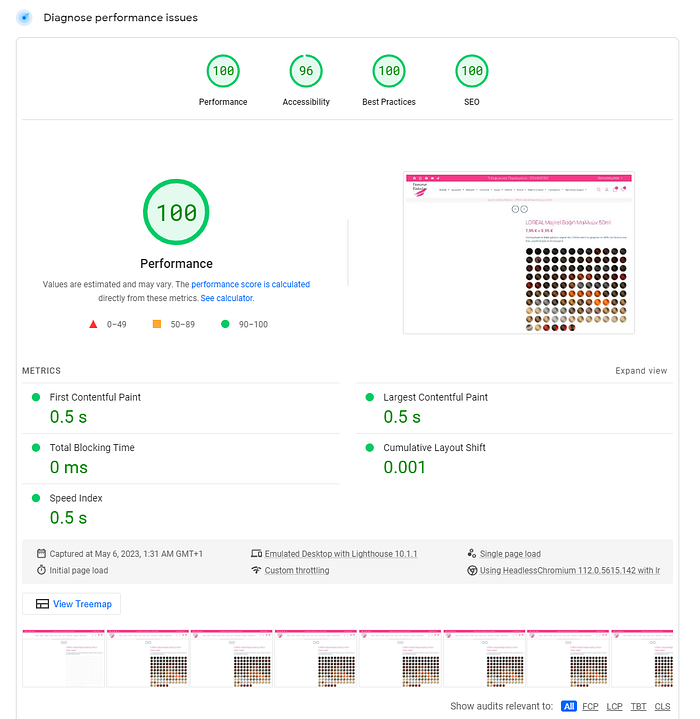Open the sixth filmstrip frame thumbnail
Screen dimensions: 700x719
tap(484, 658)
